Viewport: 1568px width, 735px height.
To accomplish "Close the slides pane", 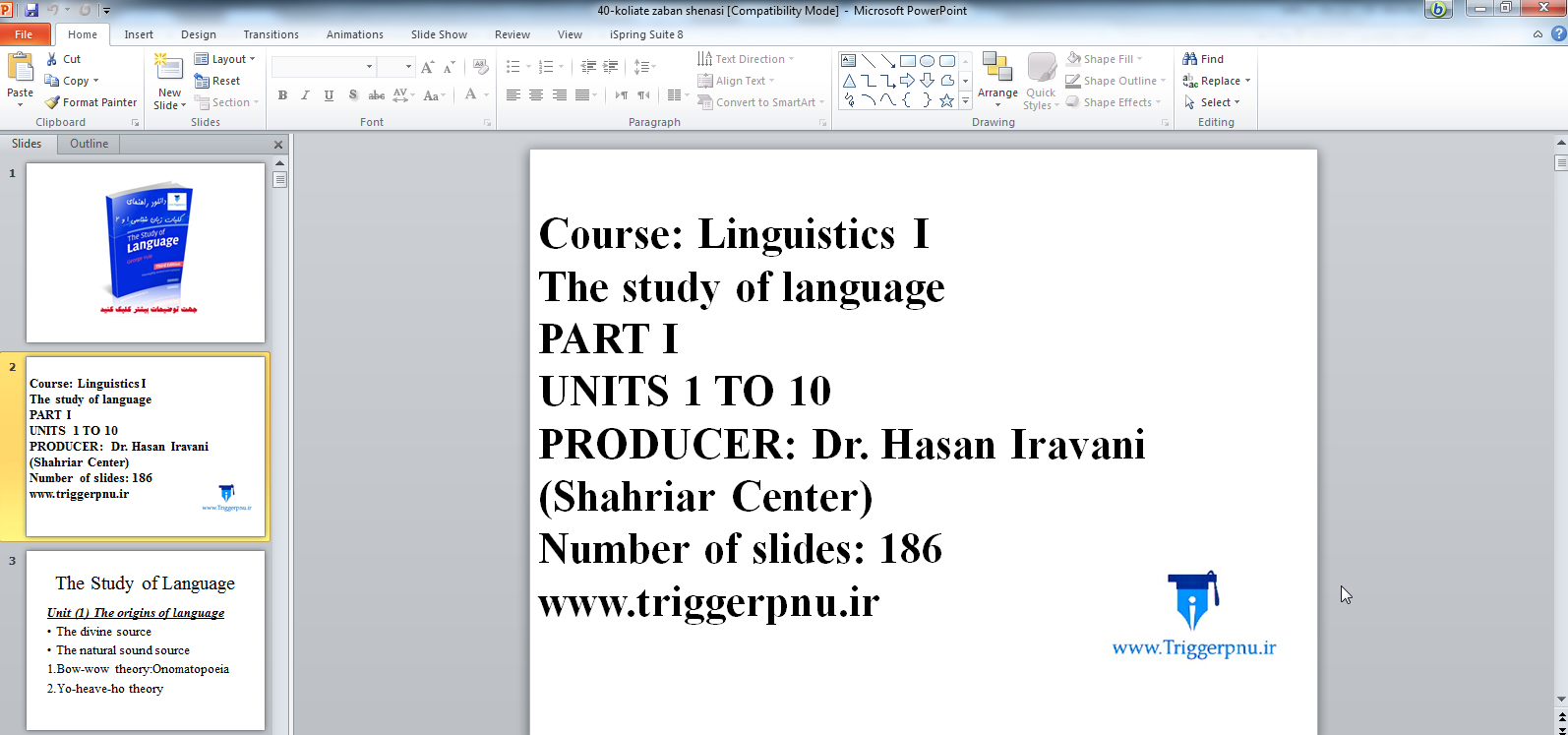I will click(278, 145).
